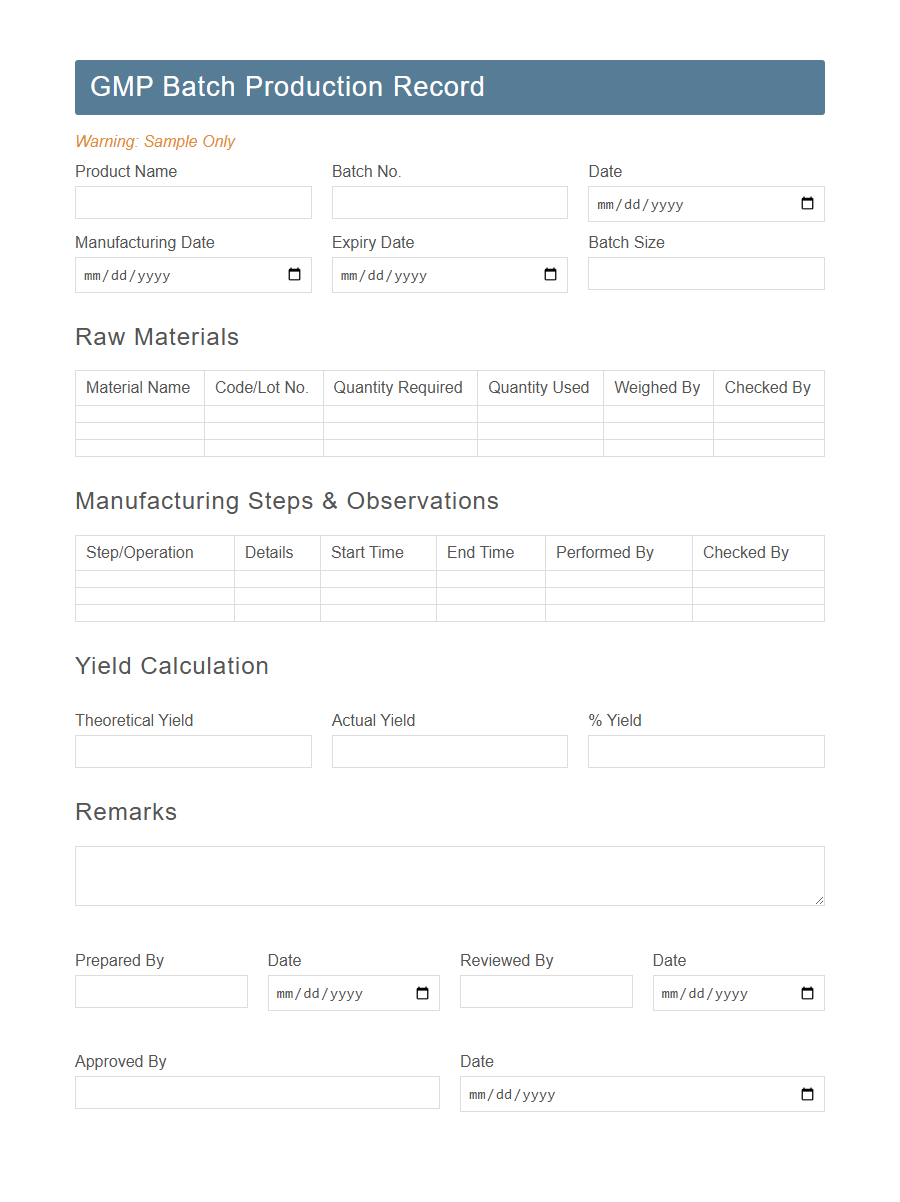Click the % Yield input field
This screenshot has width=900, height=1202.
coord(706,751)
